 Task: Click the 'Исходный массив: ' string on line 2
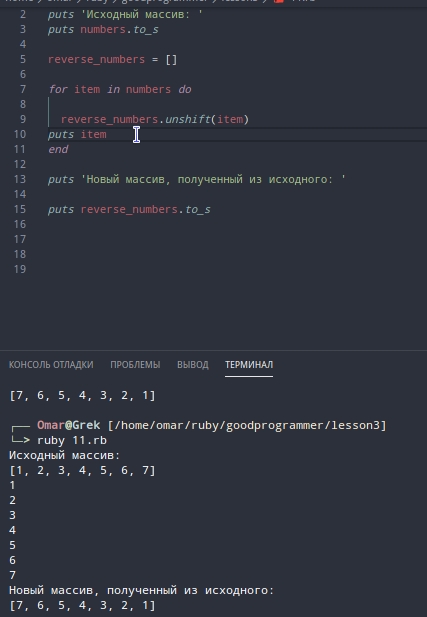tap(142, 15)
